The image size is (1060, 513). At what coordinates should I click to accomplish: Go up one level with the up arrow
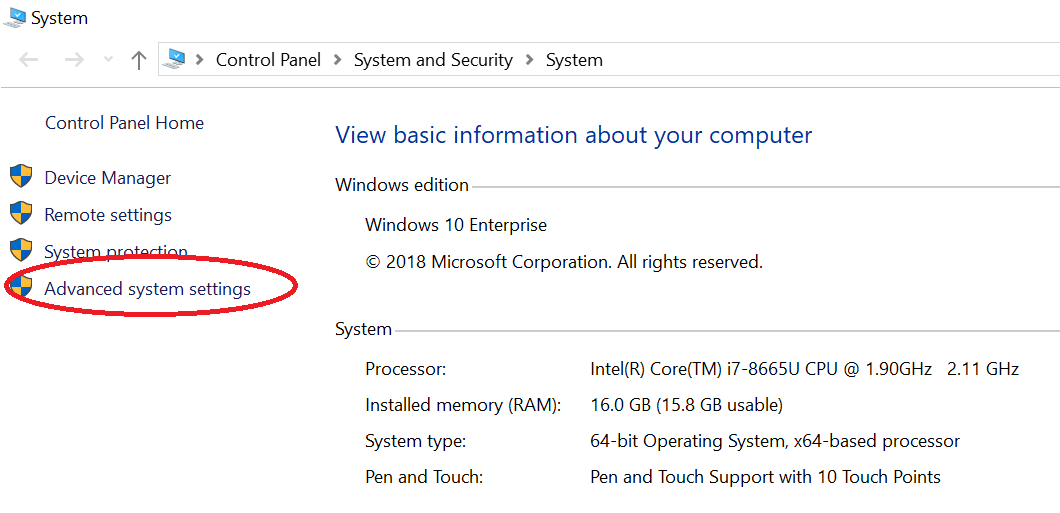(x=139, y=60)
